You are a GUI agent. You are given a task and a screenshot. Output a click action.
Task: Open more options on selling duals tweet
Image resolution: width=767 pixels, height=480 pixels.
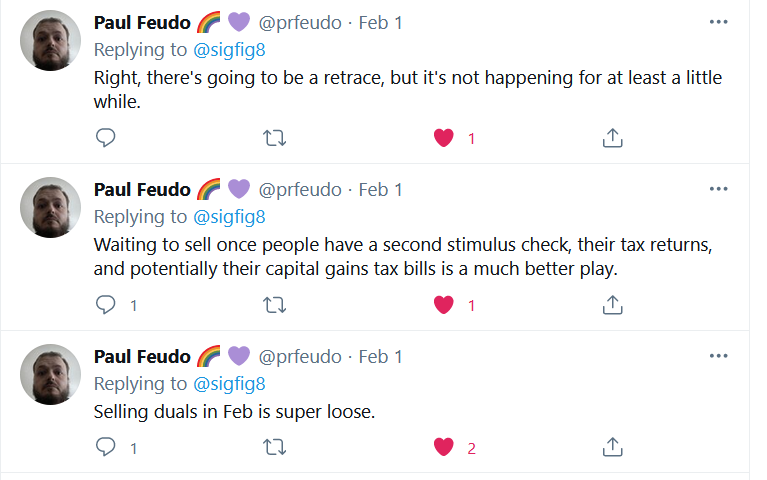(718, 356)
